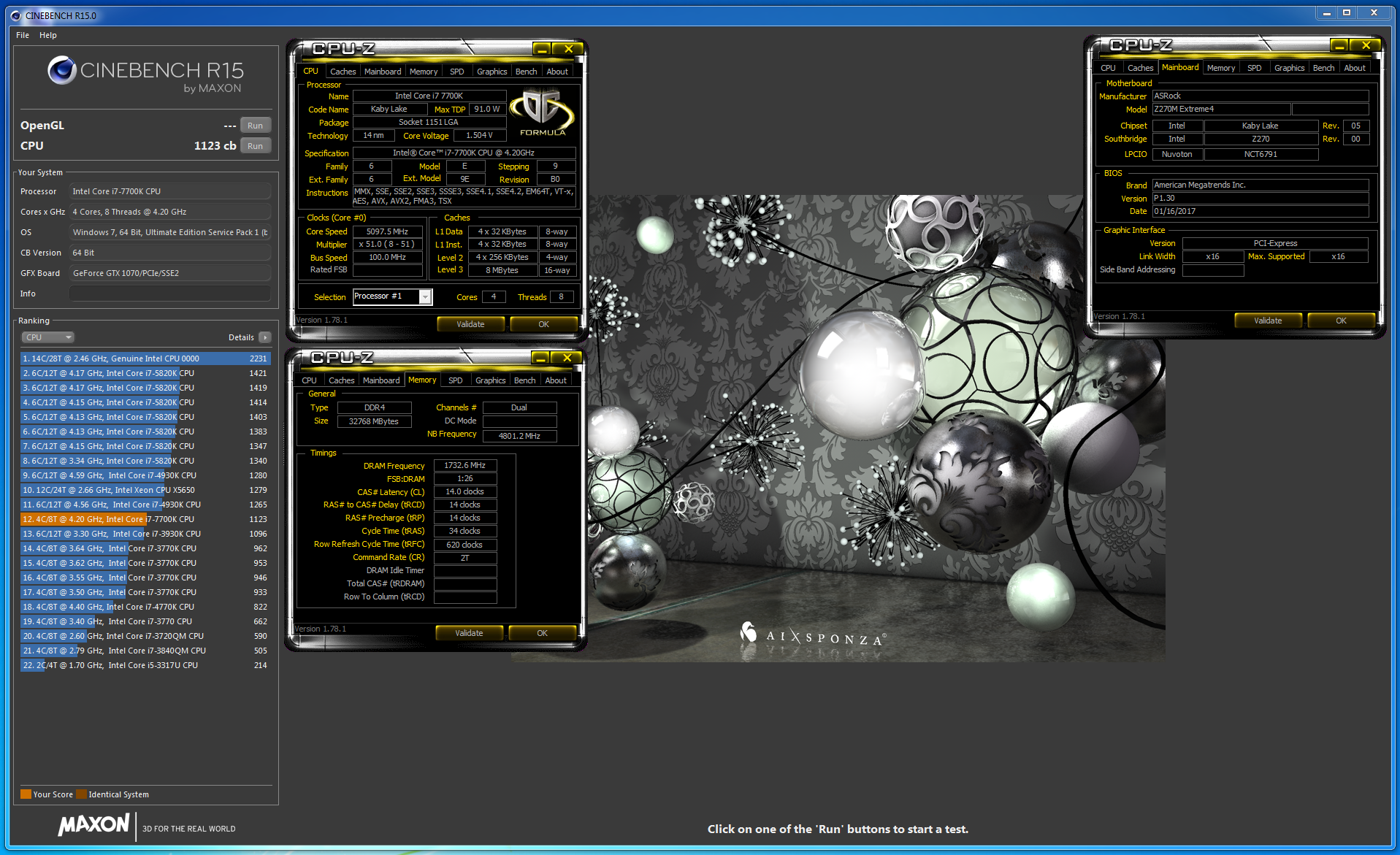1400x855 pixels.
Task: Click the Identical System legend swatch
Action: (x=82, y=794)
